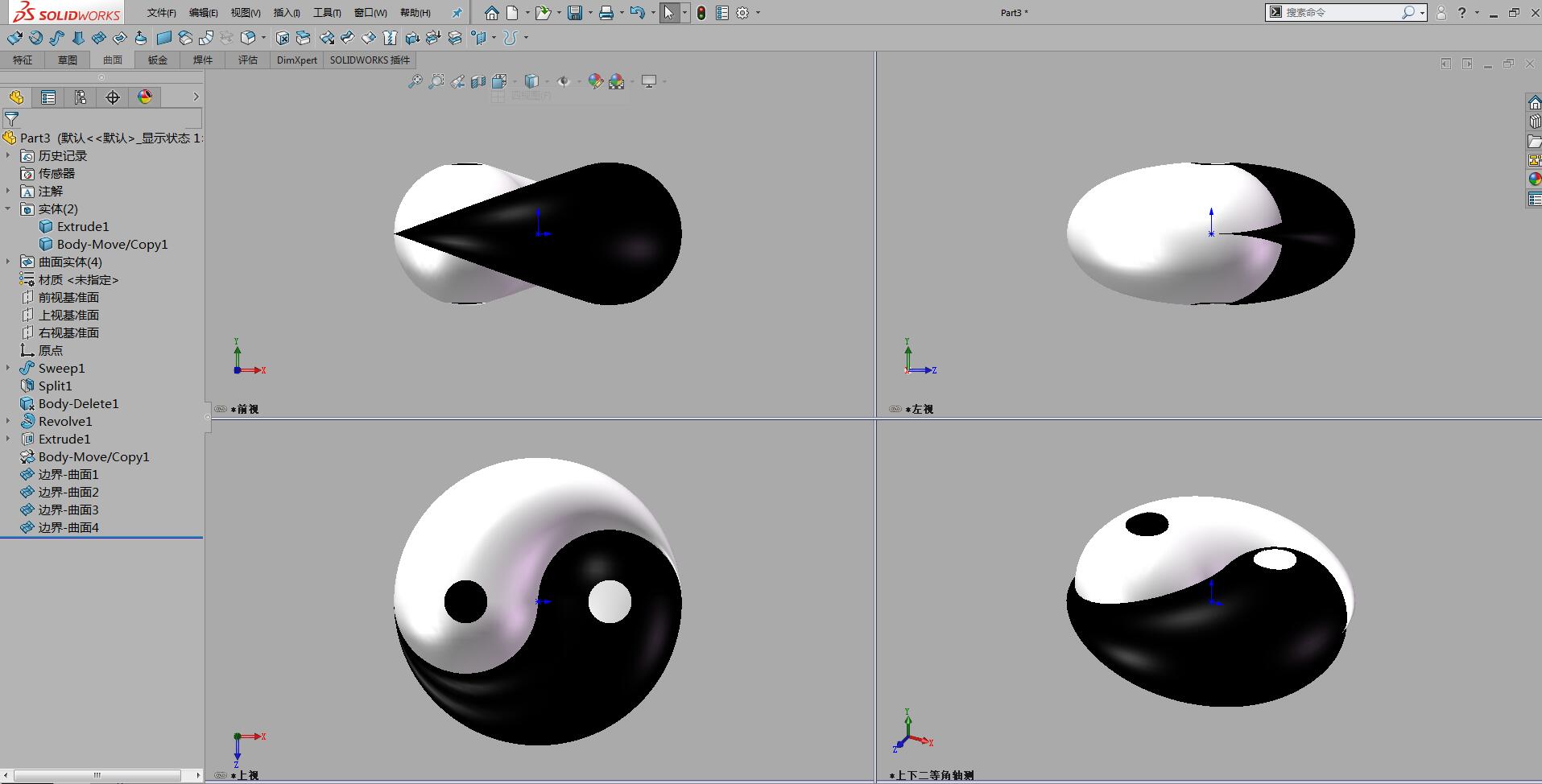Select 边界-曲面4 feature
Viewport: 1542px width, 784px height.
click(x=68, y=527)
